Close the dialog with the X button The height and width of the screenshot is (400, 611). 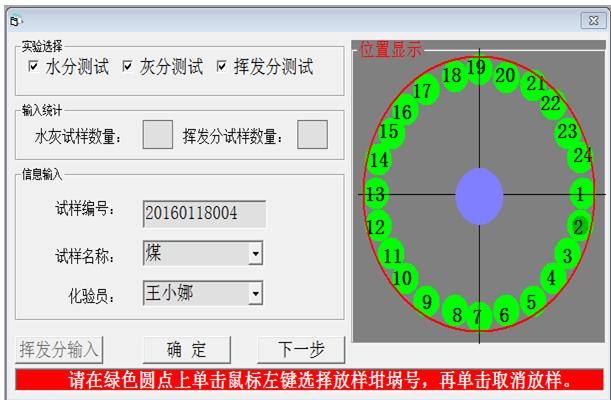click(x=593, y=20)
